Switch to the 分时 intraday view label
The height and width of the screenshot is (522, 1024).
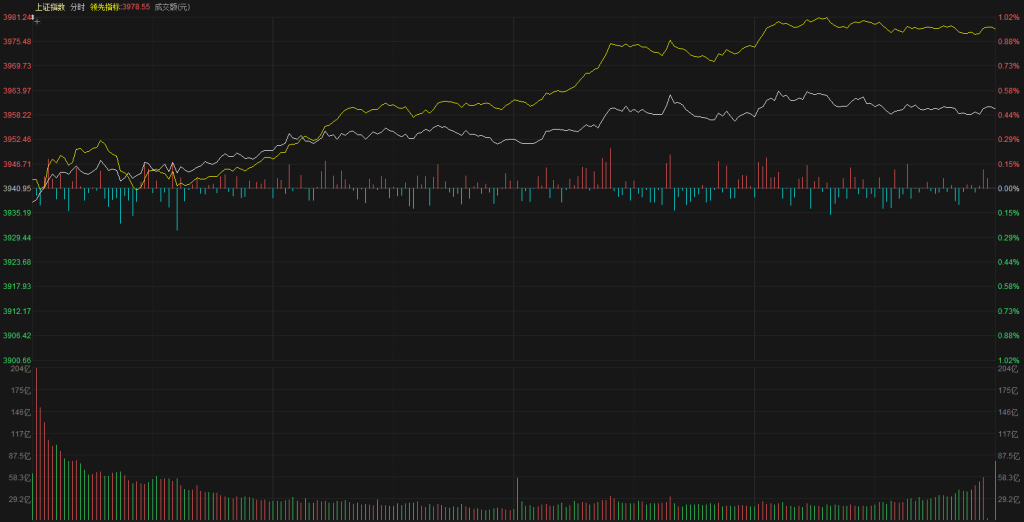(x=77, y=7)
